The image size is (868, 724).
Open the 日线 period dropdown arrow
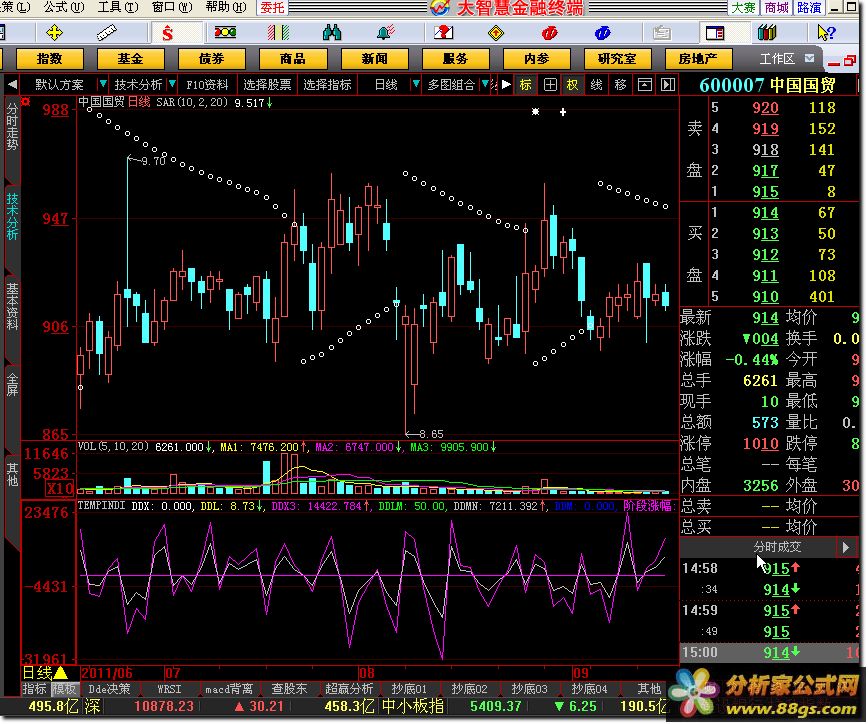[x=415, y=84]
